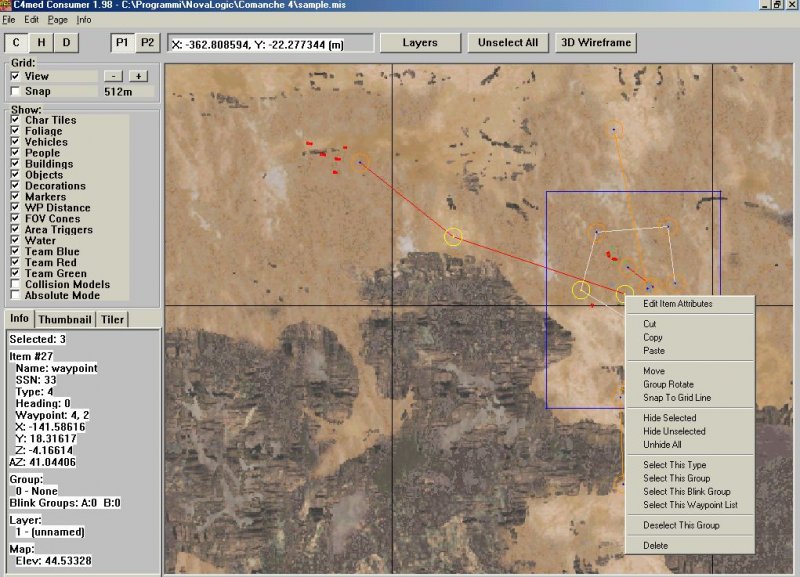Enable the Collision Models checkbox
This screenshot has width=800, height=577.
pyautogui.click(x=15, y=285)
